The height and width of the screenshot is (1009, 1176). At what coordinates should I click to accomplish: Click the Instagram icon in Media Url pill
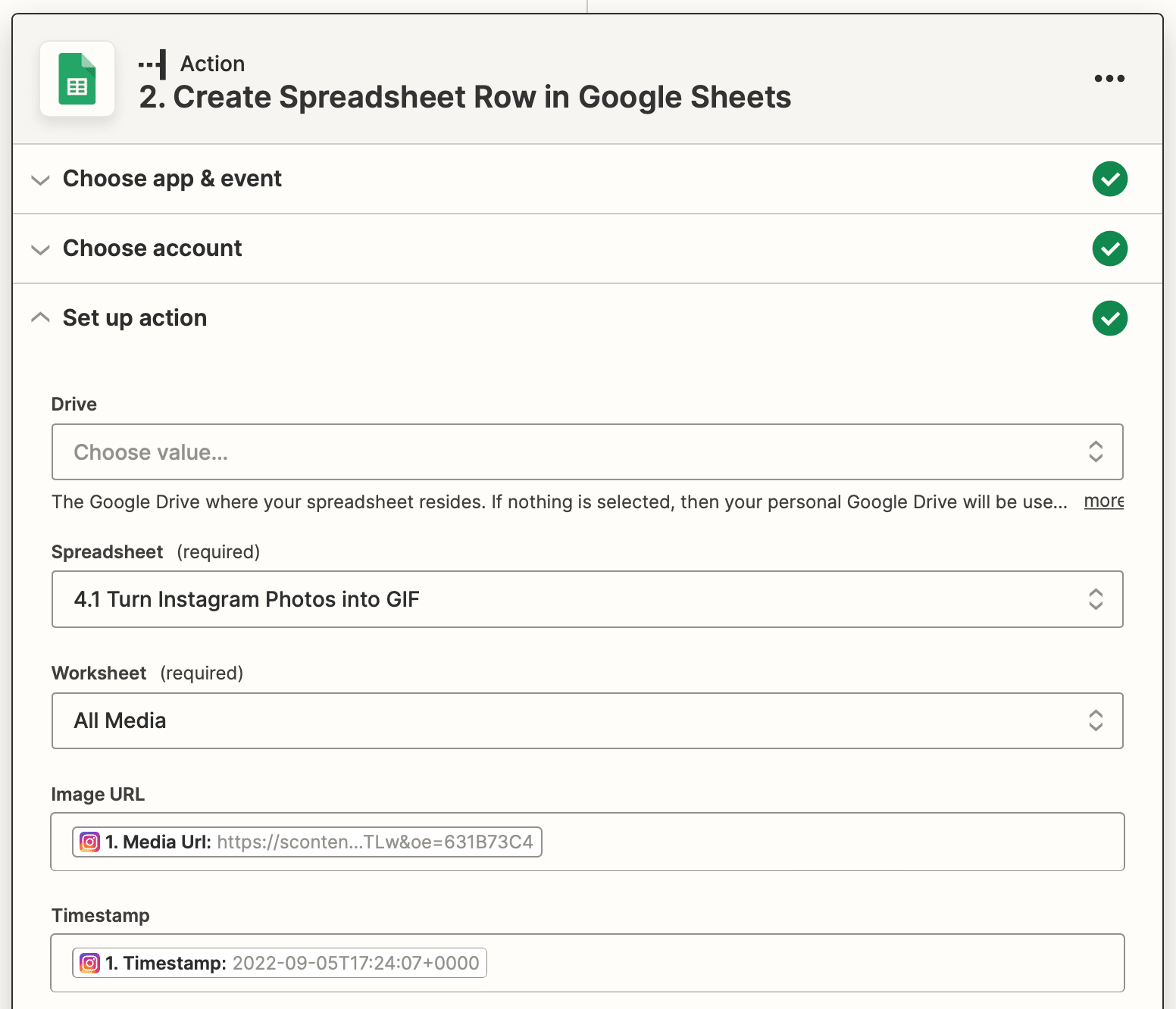(x=89, y=842)
